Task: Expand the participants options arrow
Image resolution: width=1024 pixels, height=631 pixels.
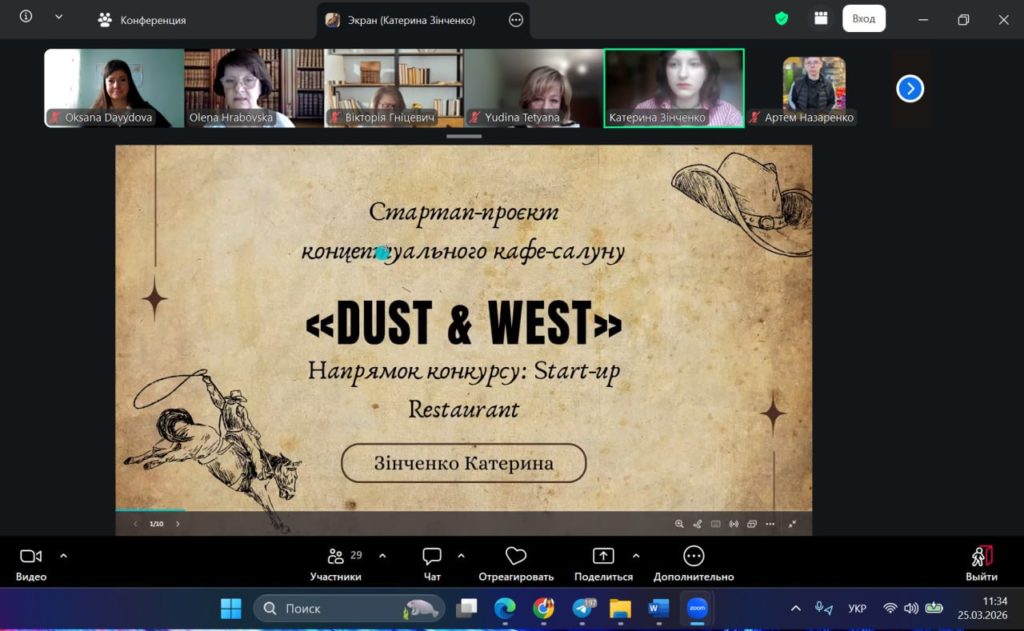Action: coord(382,555)
